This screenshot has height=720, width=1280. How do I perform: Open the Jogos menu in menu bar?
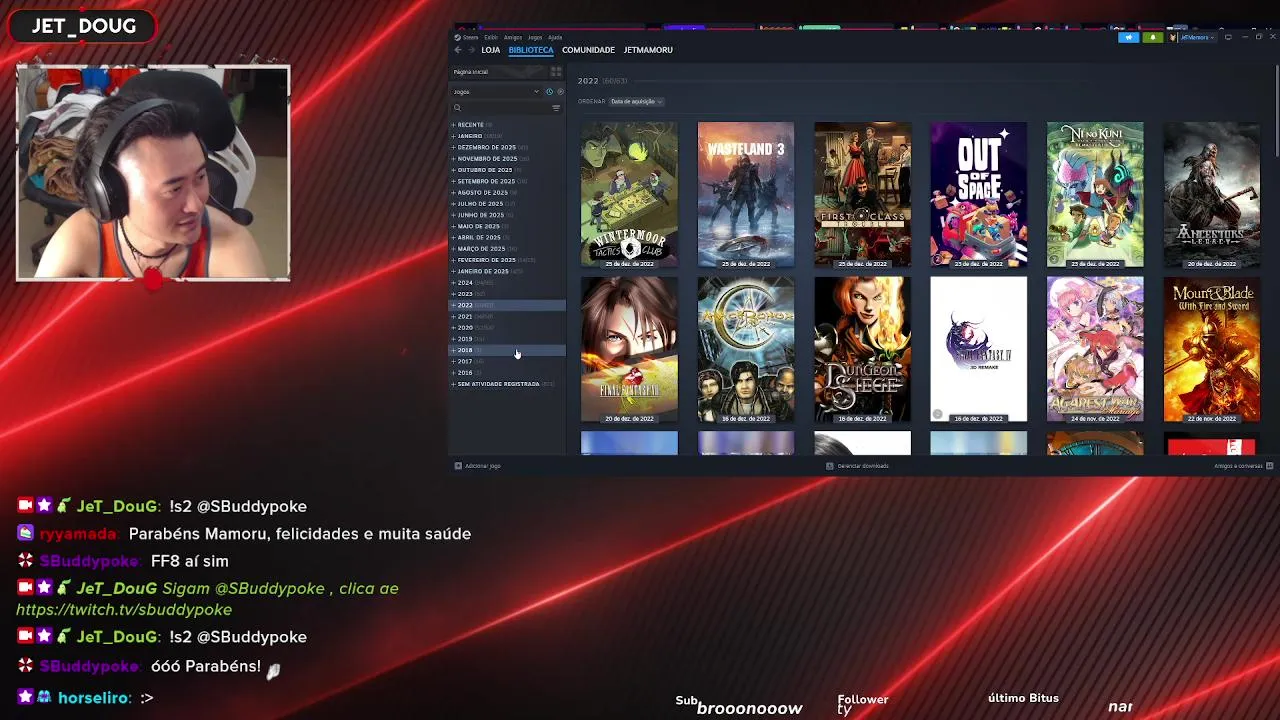pyautogui.click(x=535, y=37)
